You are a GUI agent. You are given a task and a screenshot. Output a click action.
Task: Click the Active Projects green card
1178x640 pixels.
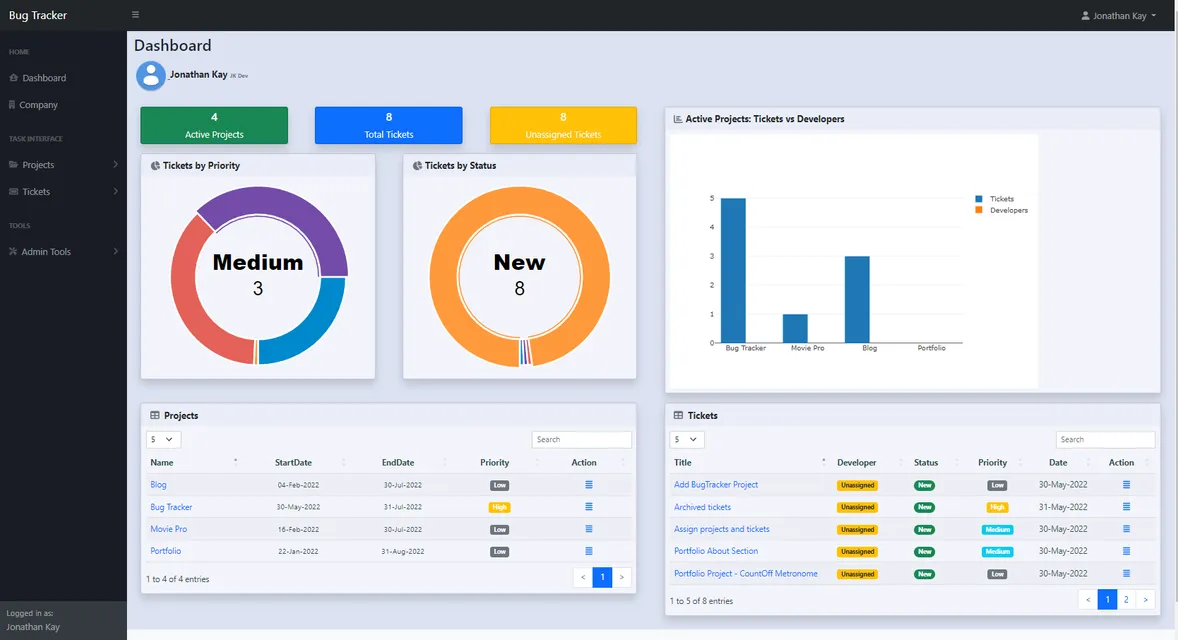214,125
